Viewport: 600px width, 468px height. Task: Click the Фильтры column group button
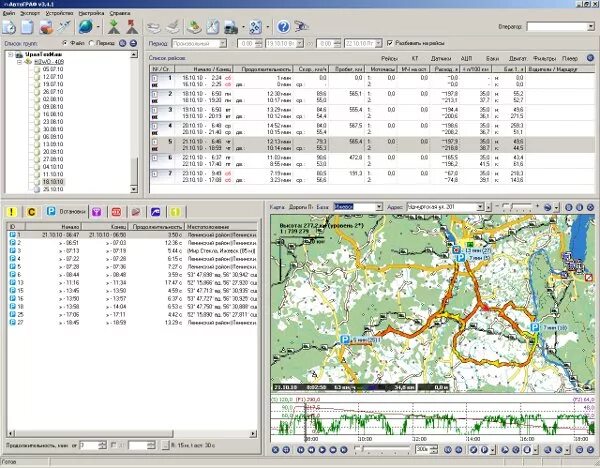tap(544, 59)
